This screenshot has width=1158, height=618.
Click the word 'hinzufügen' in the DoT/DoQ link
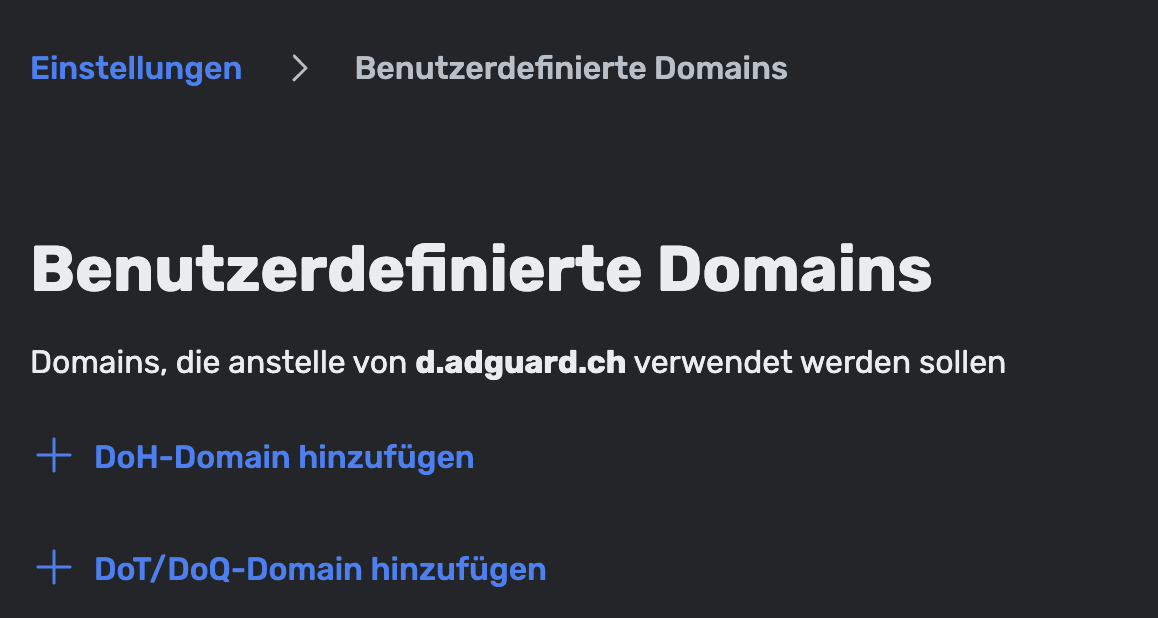[x=459, y=569]
